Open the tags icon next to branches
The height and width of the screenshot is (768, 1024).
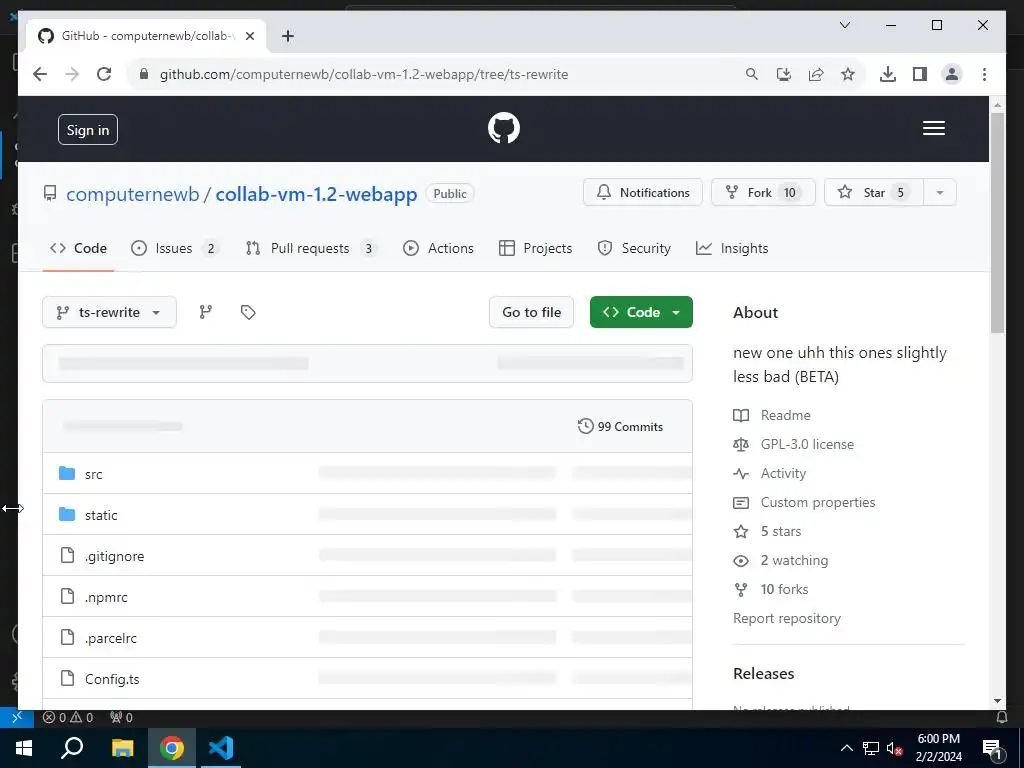click(248, 312)
